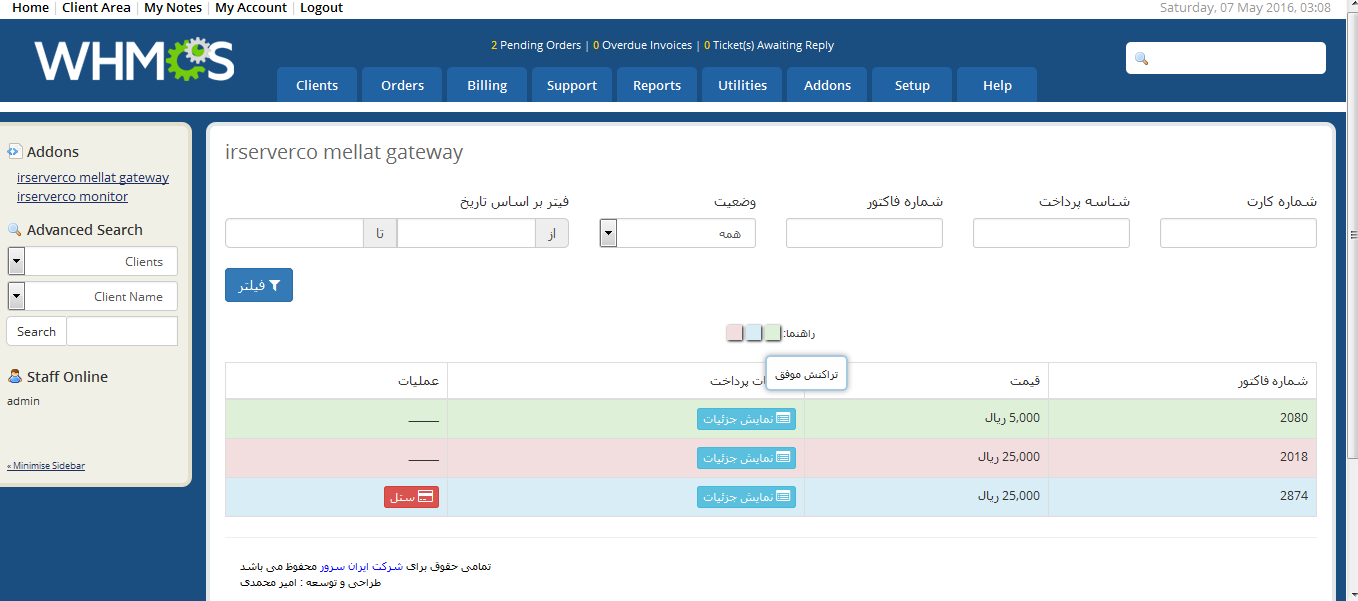Click the WHMCS logo
Image resolution: width=1358 pixels, height=601 pixels.
(x=135, y=60)
